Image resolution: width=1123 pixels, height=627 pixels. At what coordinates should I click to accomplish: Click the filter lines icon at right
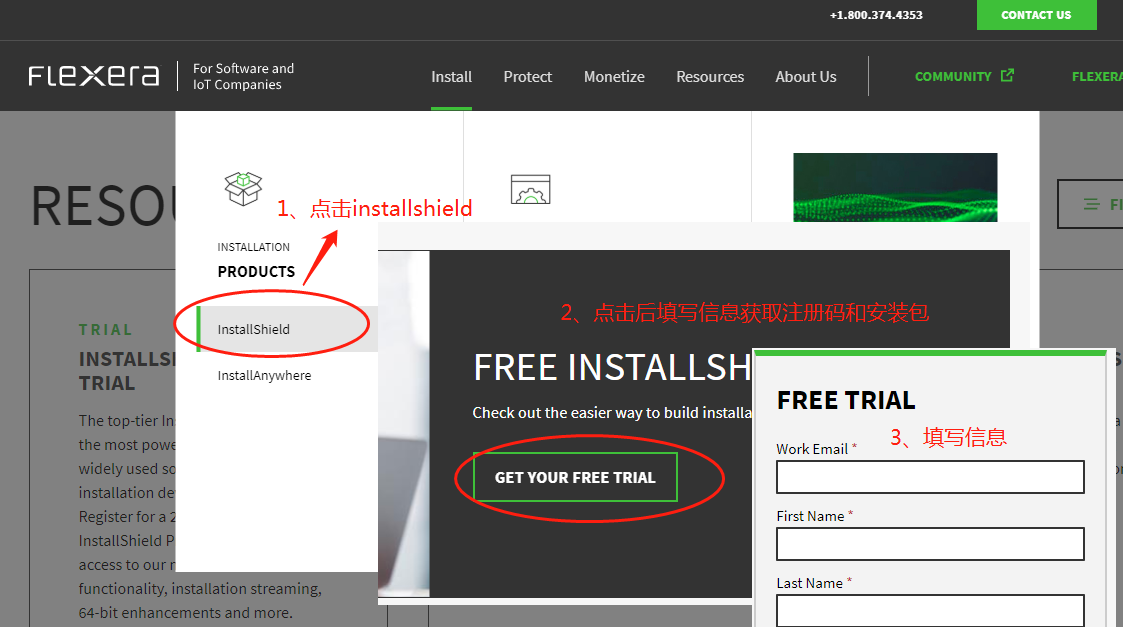1091,204
